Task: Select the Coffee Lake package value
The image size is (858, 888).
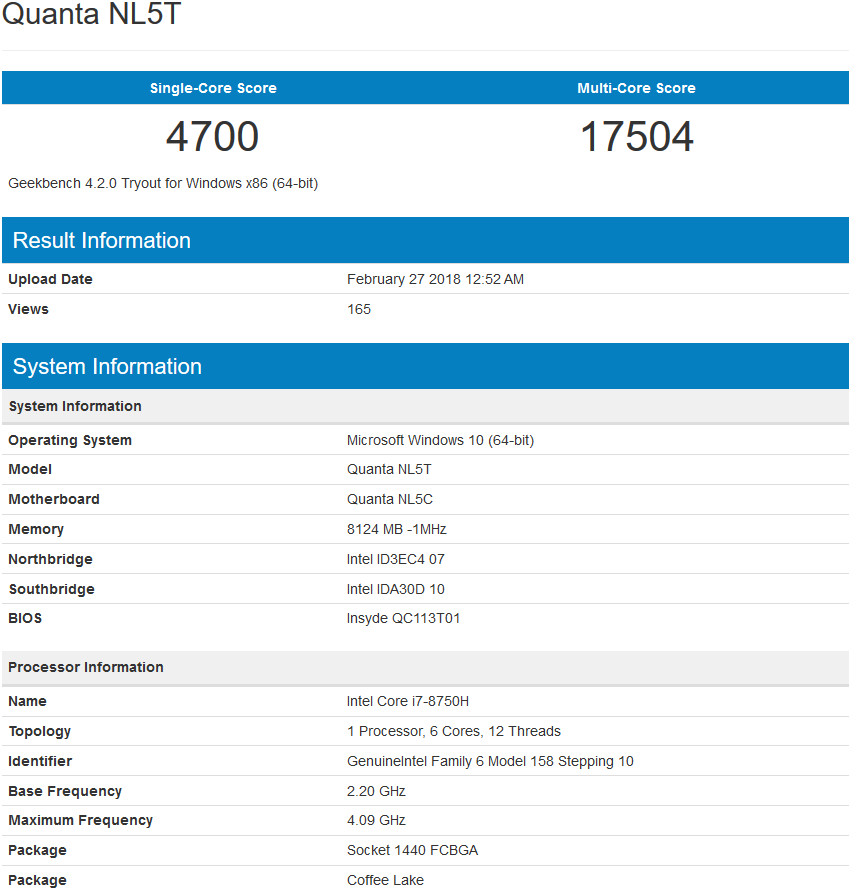Action: (x=385, y=881)
